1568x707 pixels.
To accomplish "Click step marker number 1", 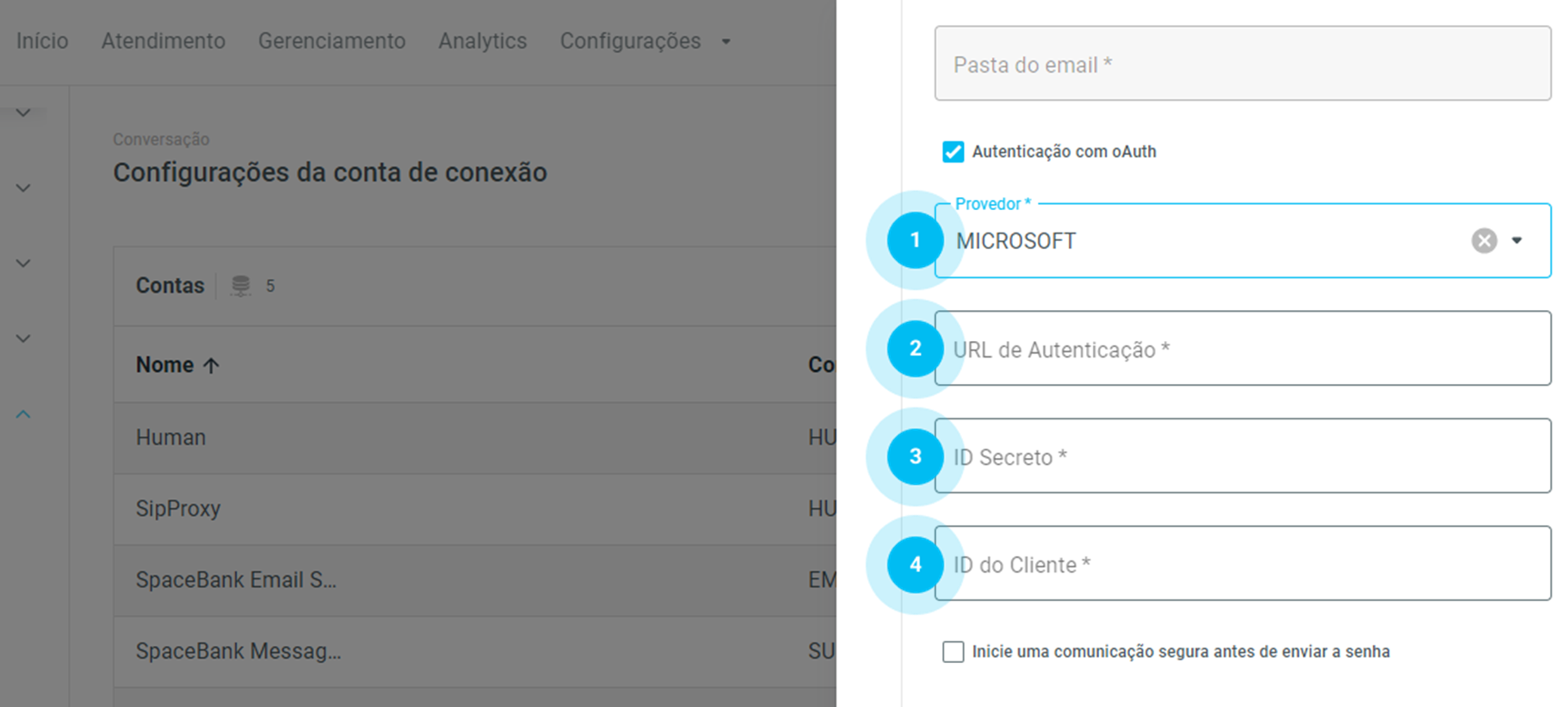I will coord(915,240).
